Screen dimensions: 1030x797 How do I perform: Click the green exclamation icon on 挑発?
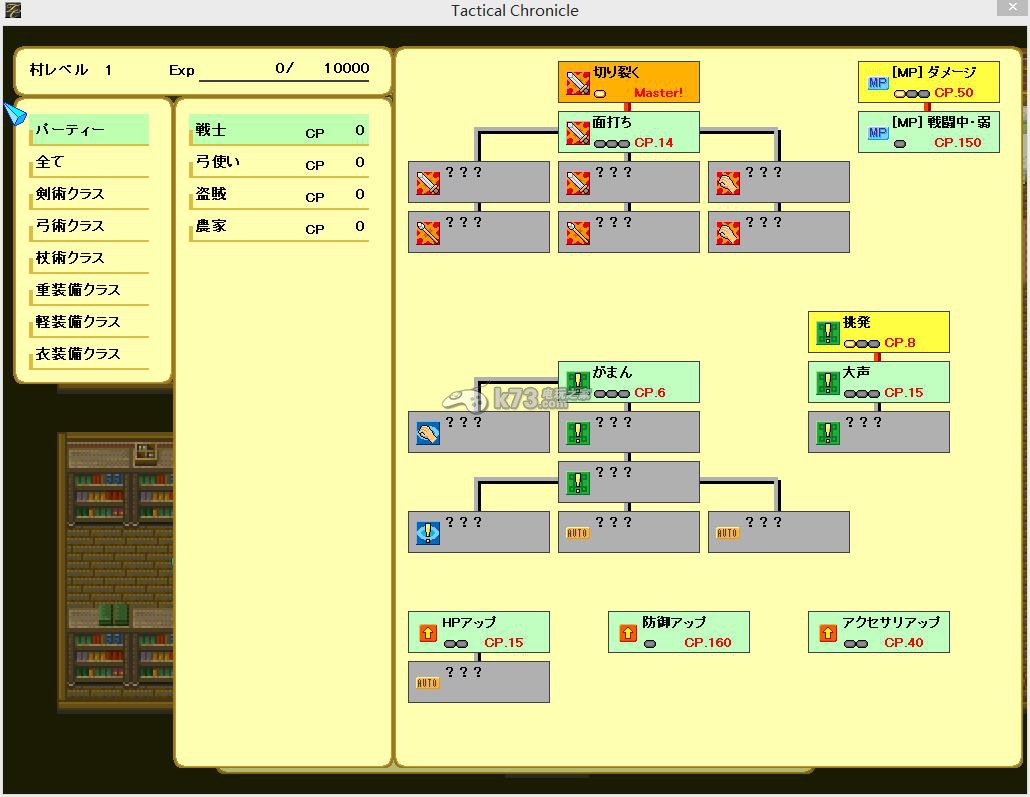[827, 332]
